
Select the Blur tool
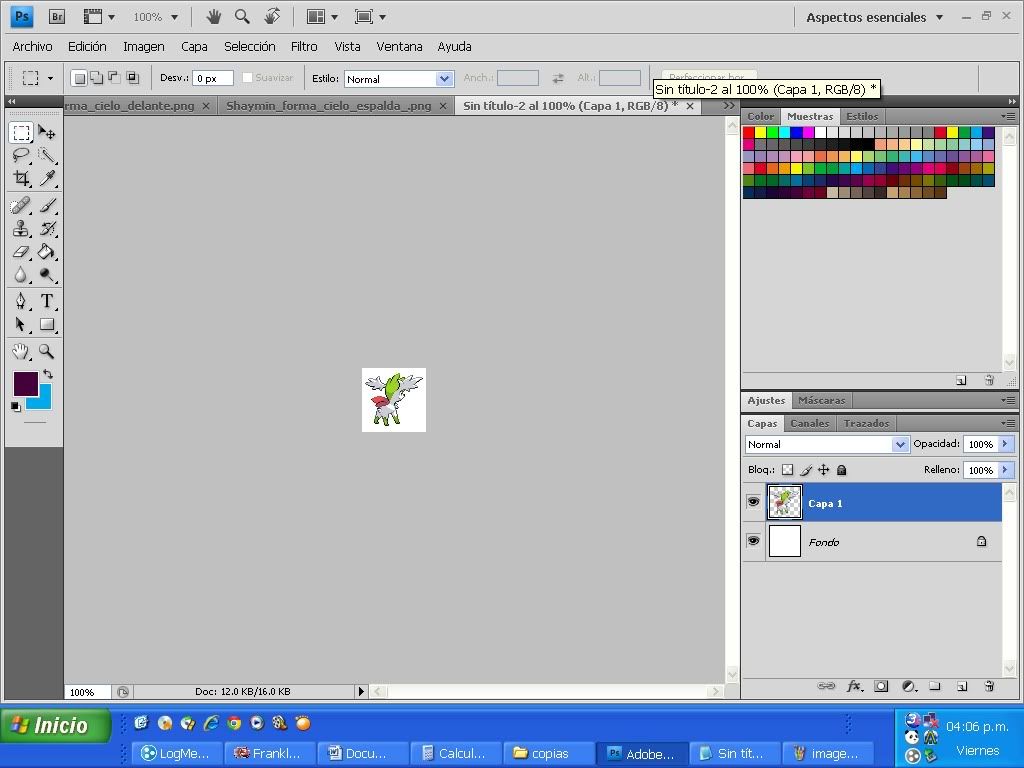pyautogui.click(x=21, y=274)
